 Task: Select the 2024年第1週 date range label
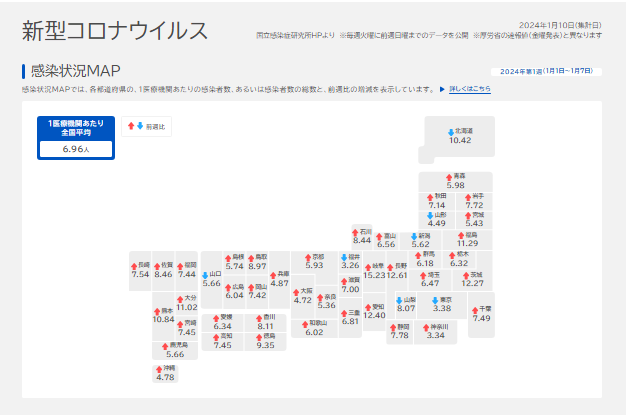tap(546, 71)
